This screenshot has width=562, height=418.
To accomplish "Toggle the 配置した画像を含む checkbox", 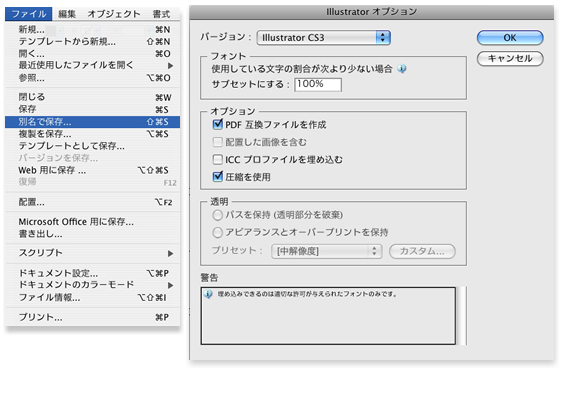I will click(x=218, y=142).
